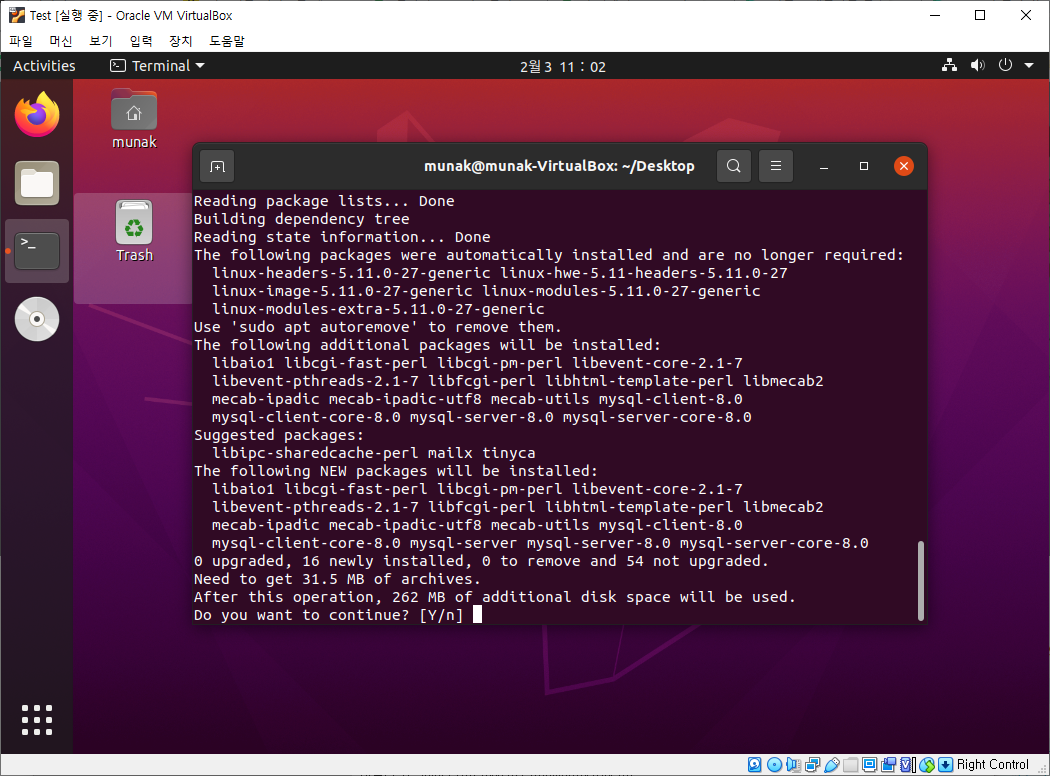
Task: Click the CPU virtualization V status icon
Action: pyautogui.click(x=907, y=764)
